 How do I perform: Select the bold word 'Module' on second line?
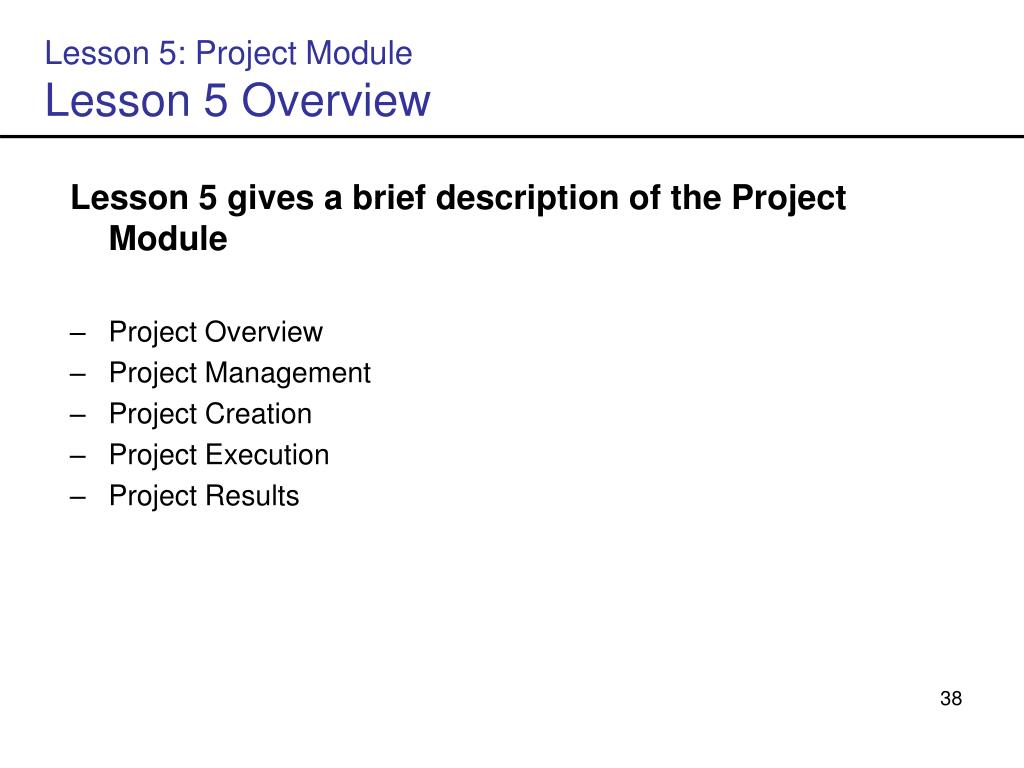tap(168, 238)
